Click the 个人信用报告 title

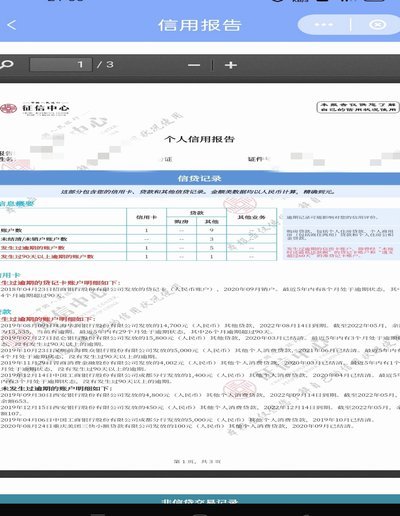199,139
